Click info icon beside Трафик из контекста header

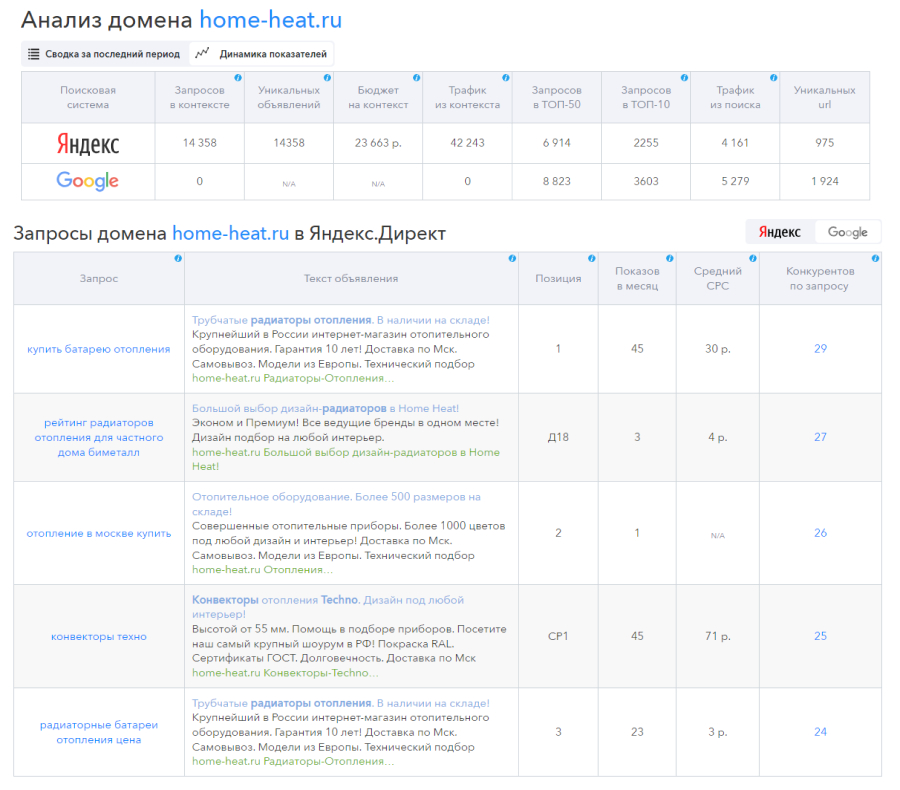click(x=505, y=77)
